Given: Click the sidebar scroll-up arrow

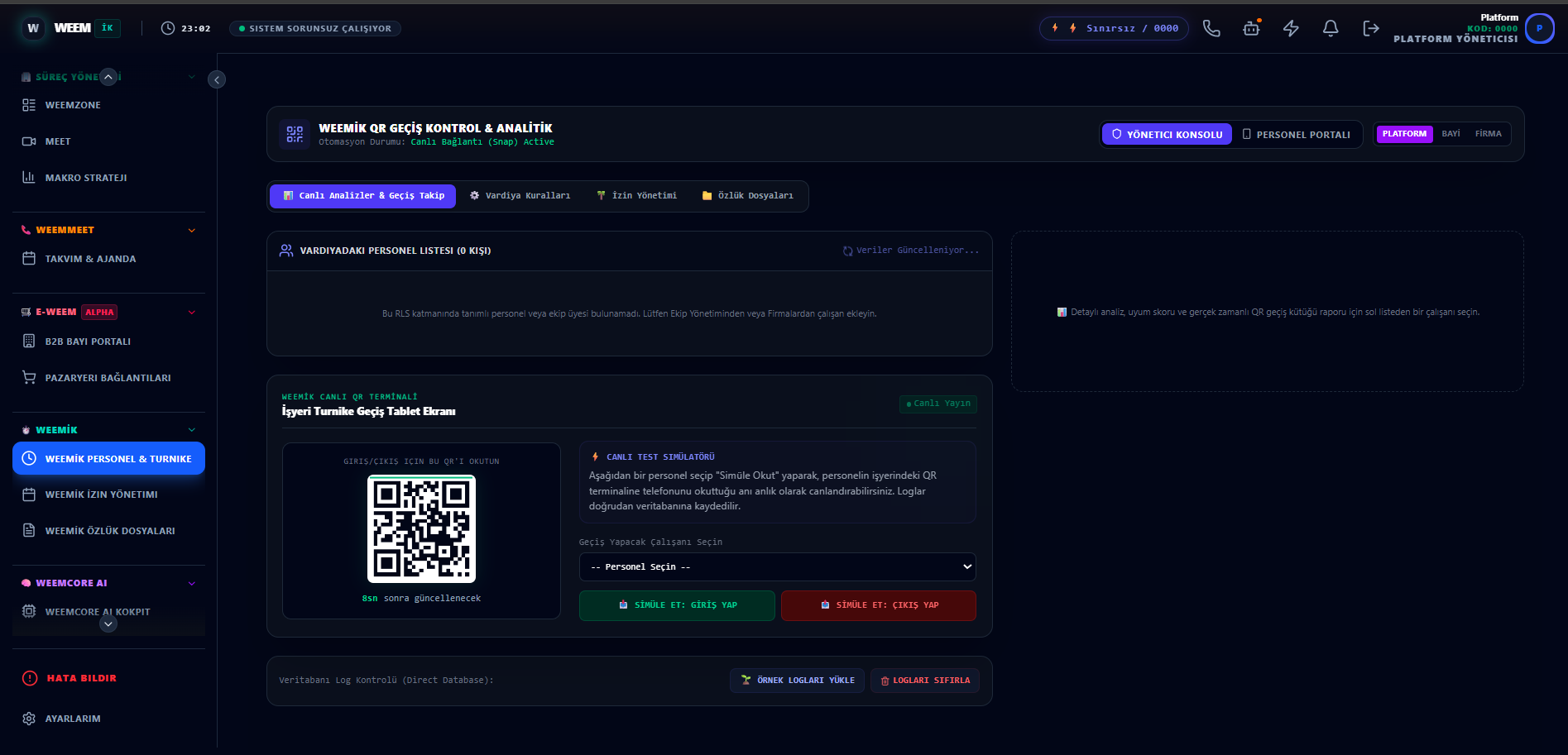Looking at the screenshot, I should pyautogui.click(x=108, y=77).
